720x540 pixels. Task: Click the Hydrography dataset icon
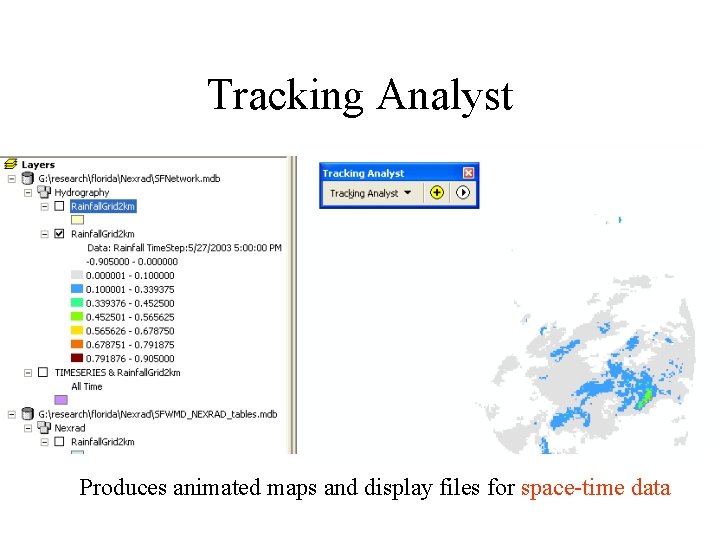tap(44, 192)
